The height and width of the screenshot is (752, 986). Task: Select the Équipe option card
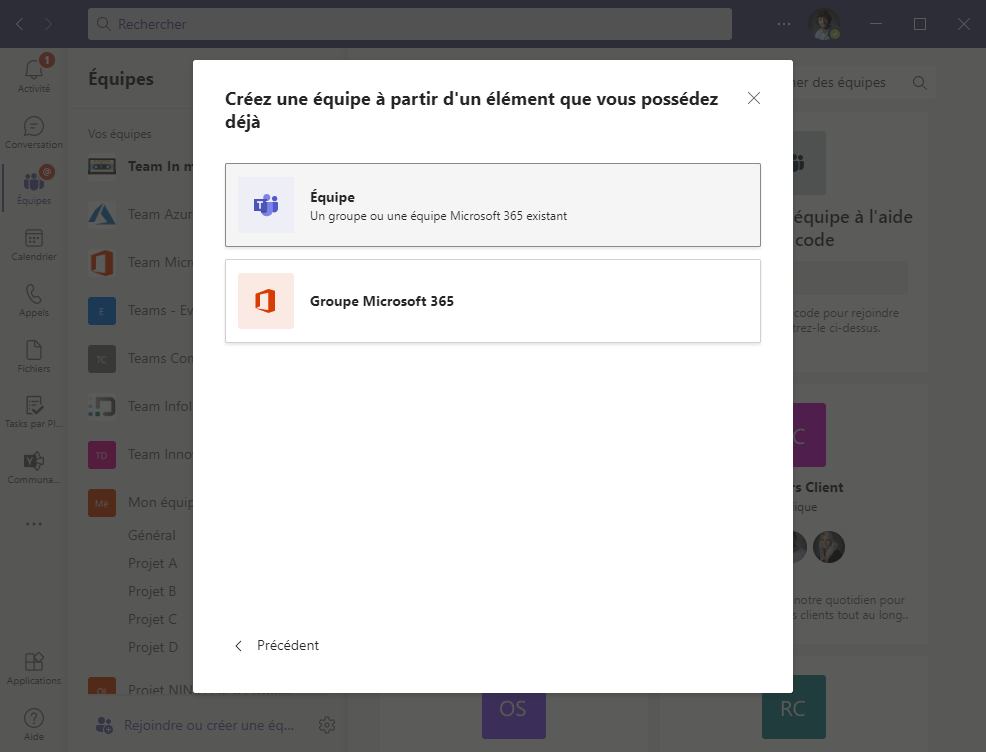point(492,205)
